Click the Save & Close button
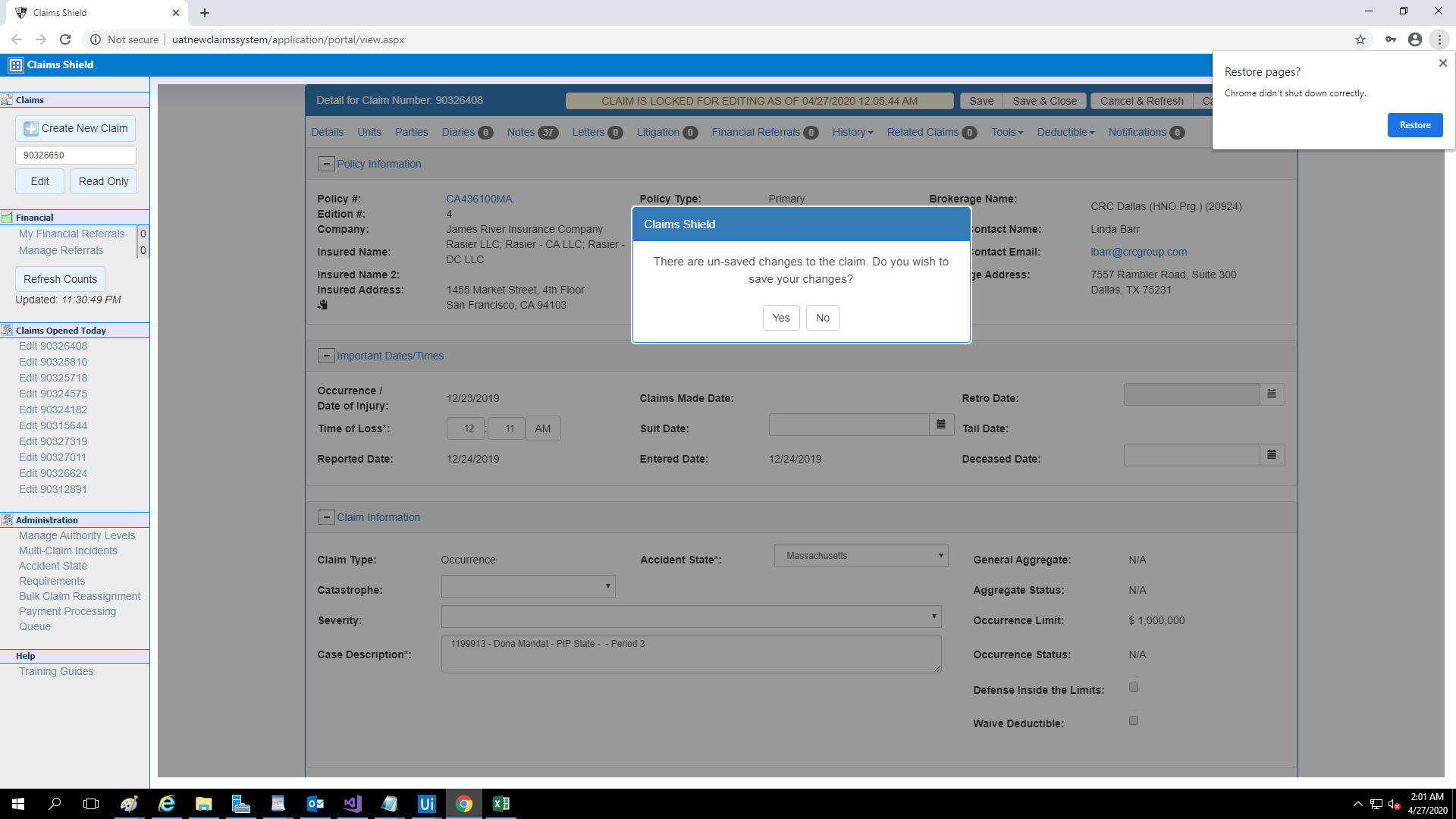1456x819 pixels. tap(1044, 101)
